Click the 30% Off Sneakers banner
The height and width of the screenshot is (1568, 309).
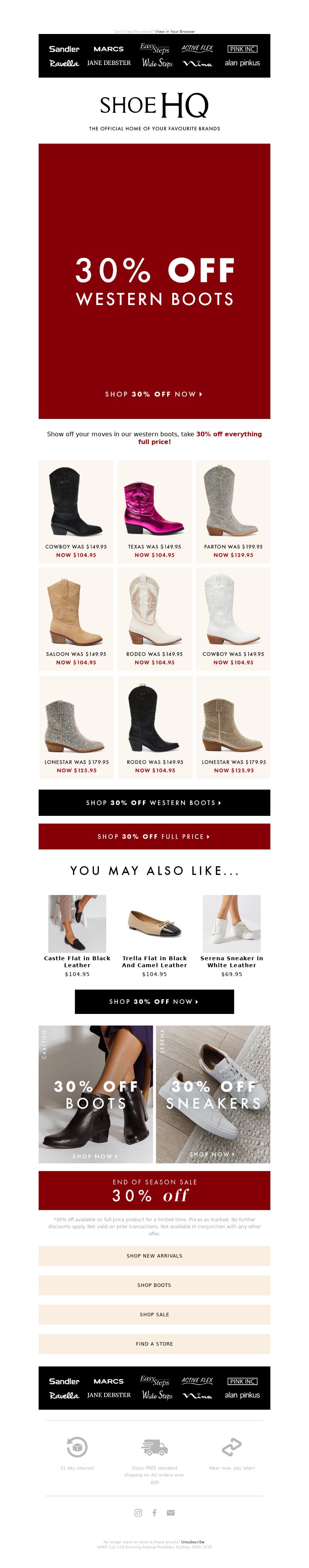coord(213,1094)
